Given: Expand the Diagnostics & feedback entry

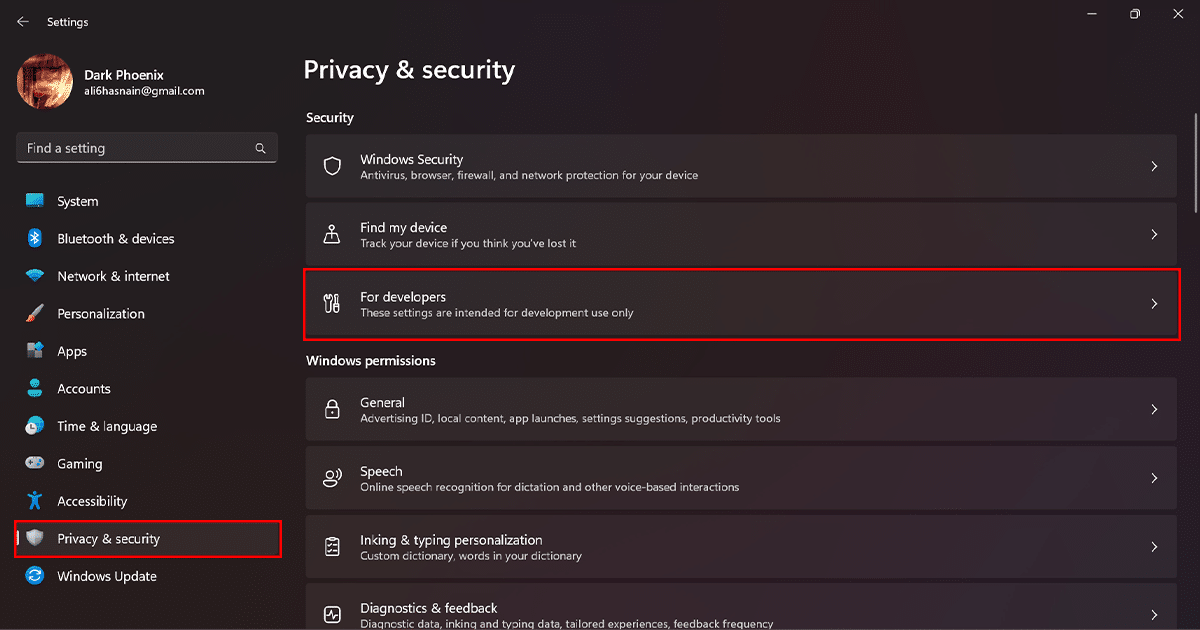Looking at the screenshot, I should pos(740,610).
